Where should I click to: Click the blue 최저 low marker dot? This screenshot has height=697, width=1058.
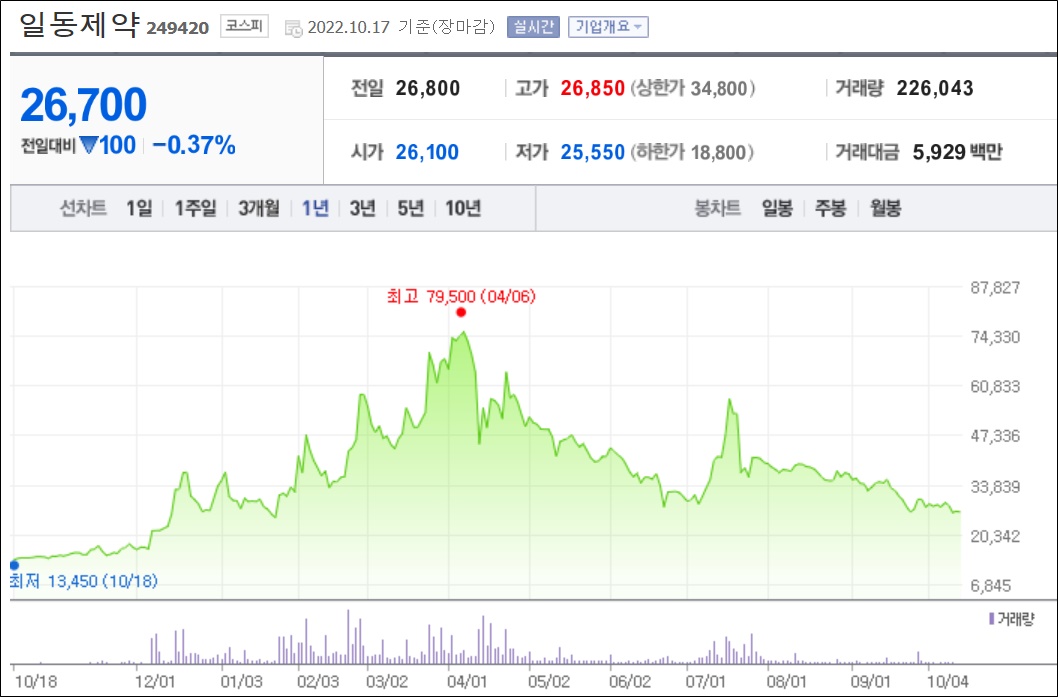tap(14, 565)
